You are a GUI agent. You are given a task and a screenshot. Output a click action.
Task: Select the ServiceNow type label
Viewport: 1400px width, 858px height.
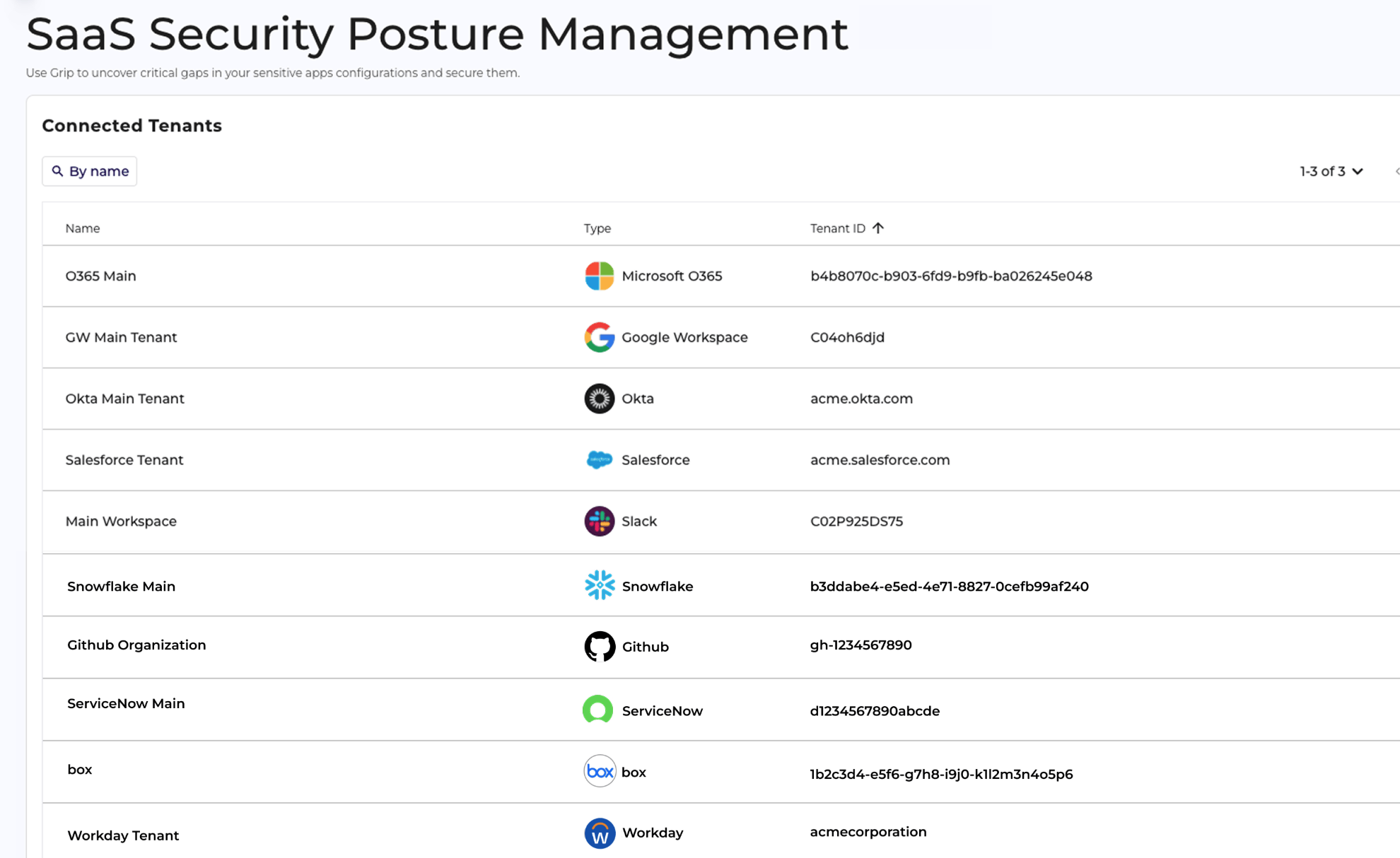[663, 711]
